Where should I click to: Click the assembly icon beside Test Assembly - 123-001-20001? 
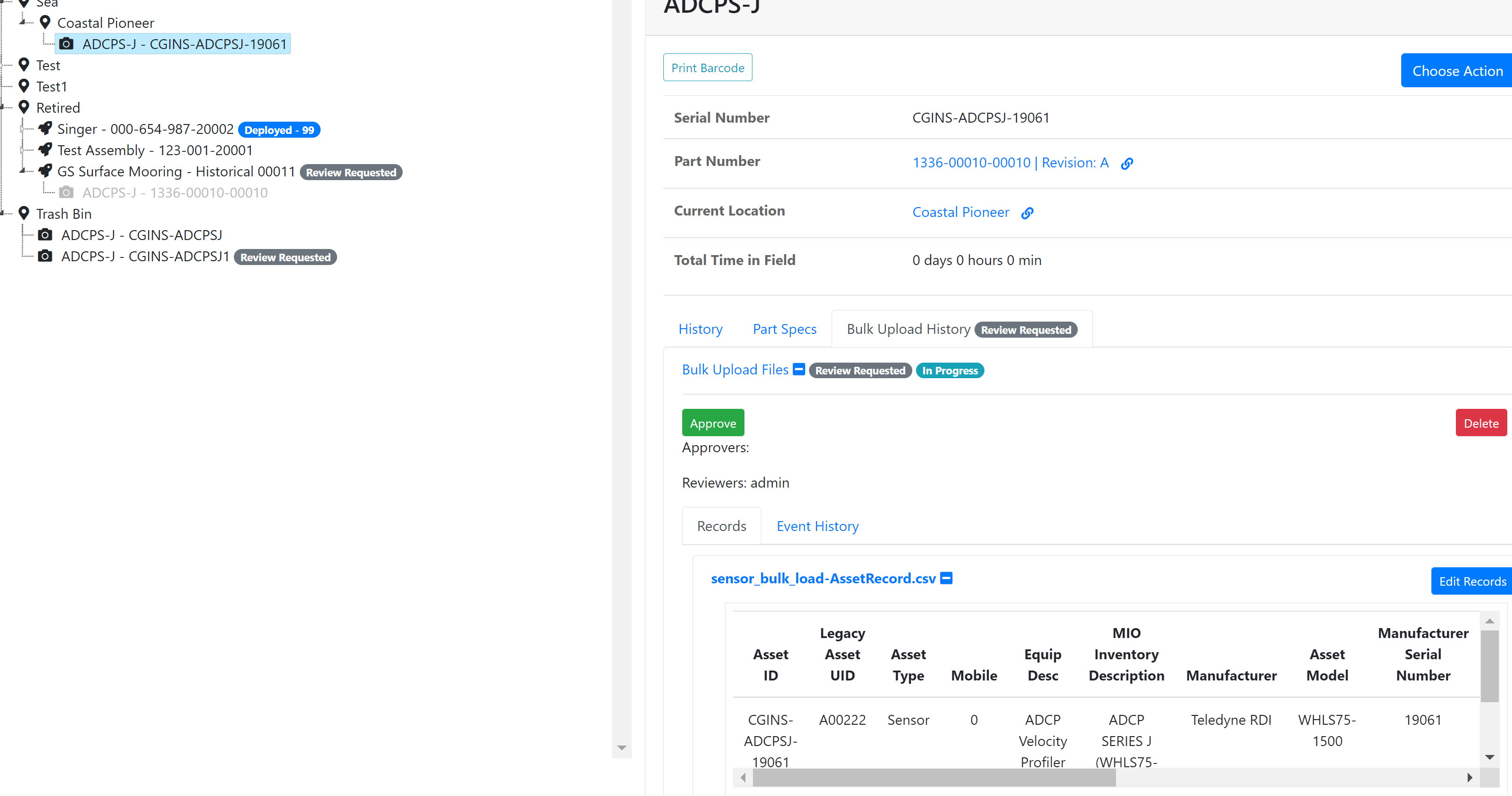(45, 149)
